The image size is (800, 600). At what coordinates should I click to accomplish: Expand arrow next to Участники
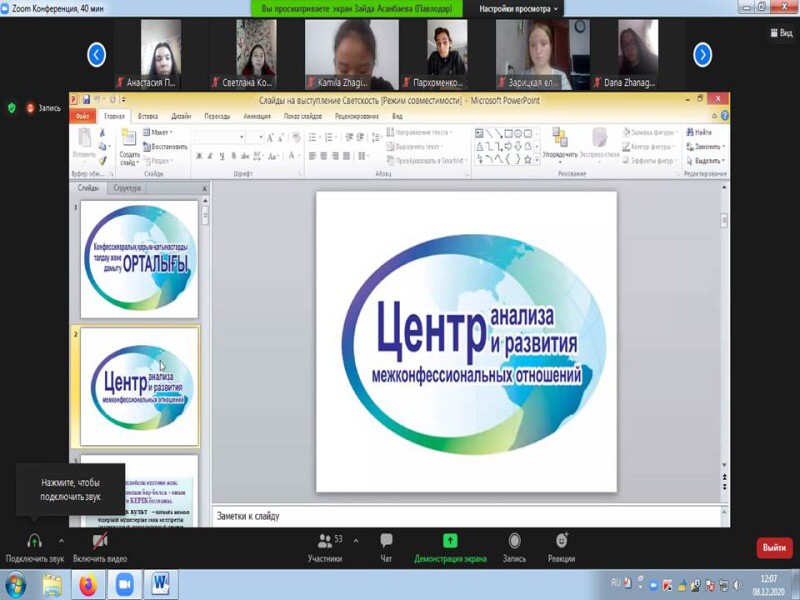pyautogui.click(x=356, y=541)
